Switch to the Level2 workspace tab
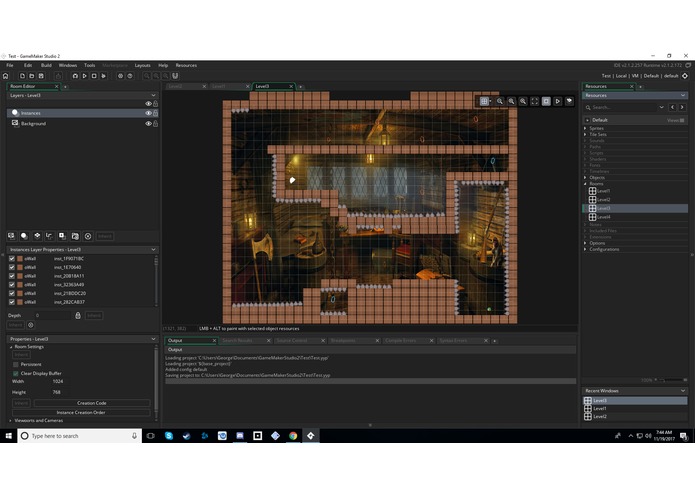The height and width of the screenshot is (494, 695). click(184, 86)
